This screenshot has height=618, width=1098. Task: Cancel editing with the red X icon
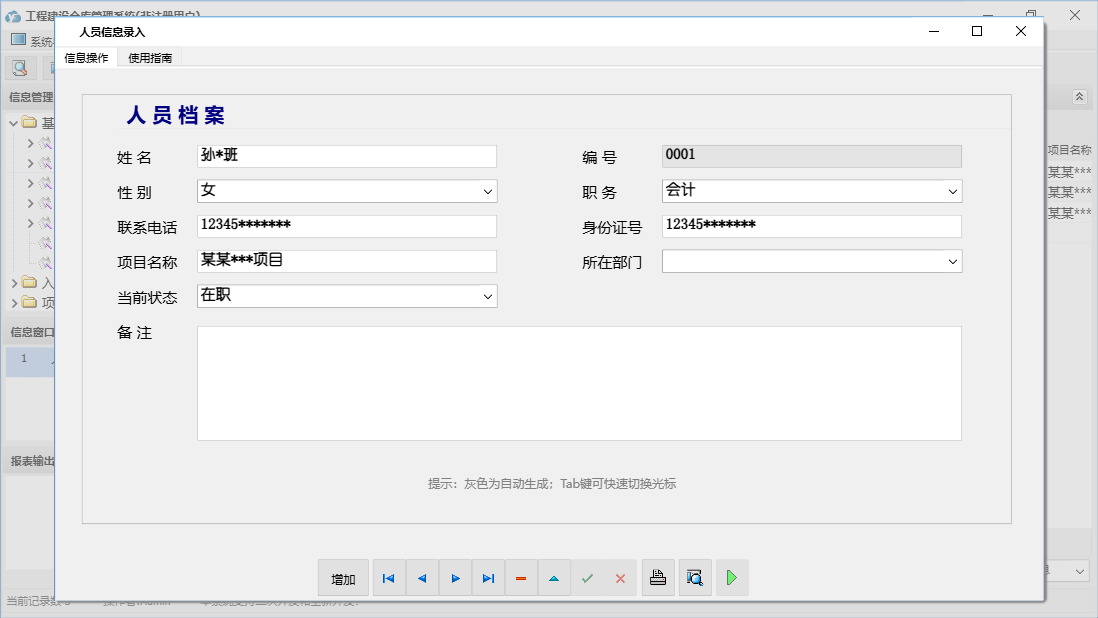pos(621,577)
